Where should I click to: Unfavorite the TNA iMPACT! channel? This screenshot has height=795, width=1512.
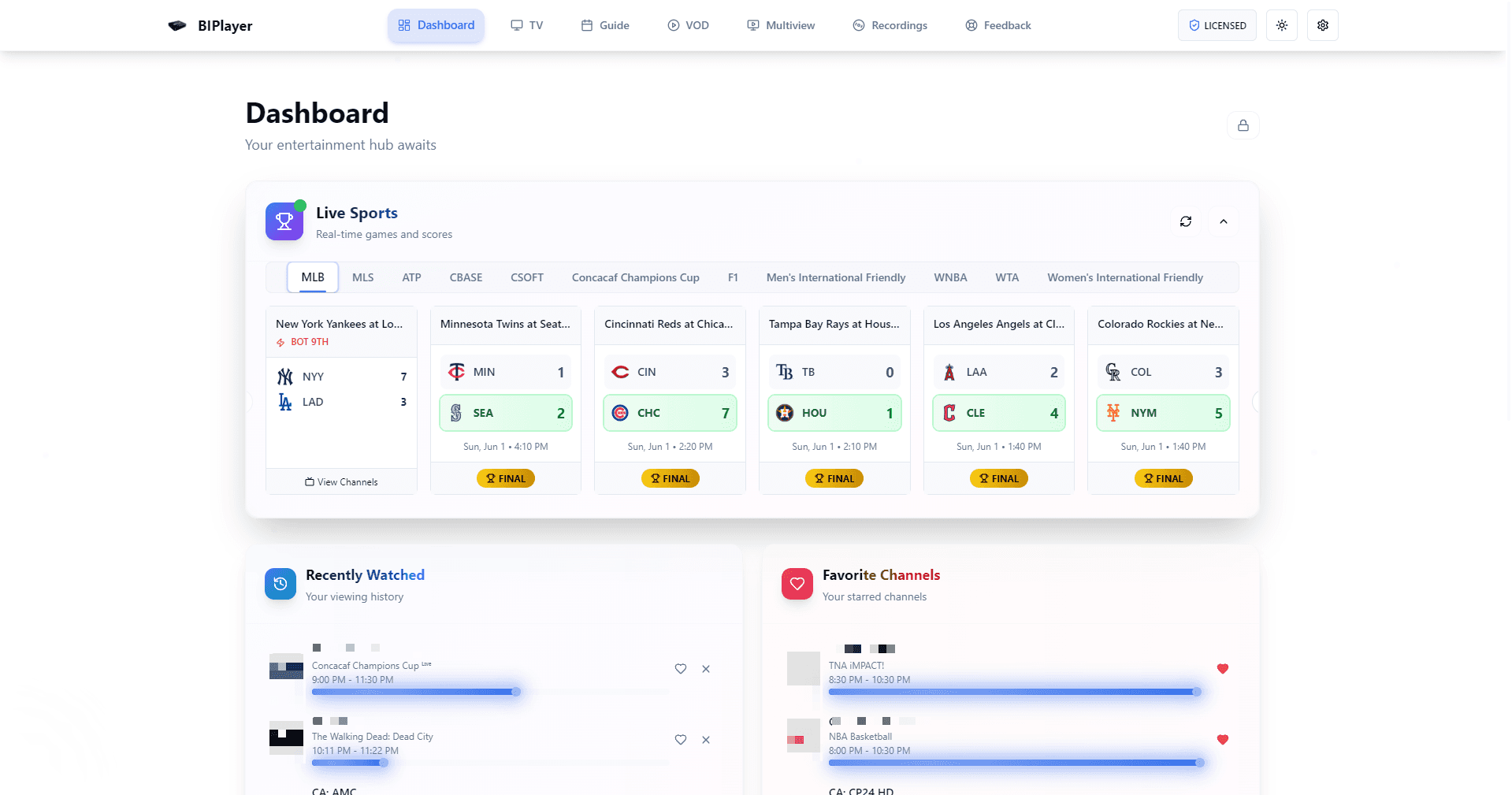1222,669
